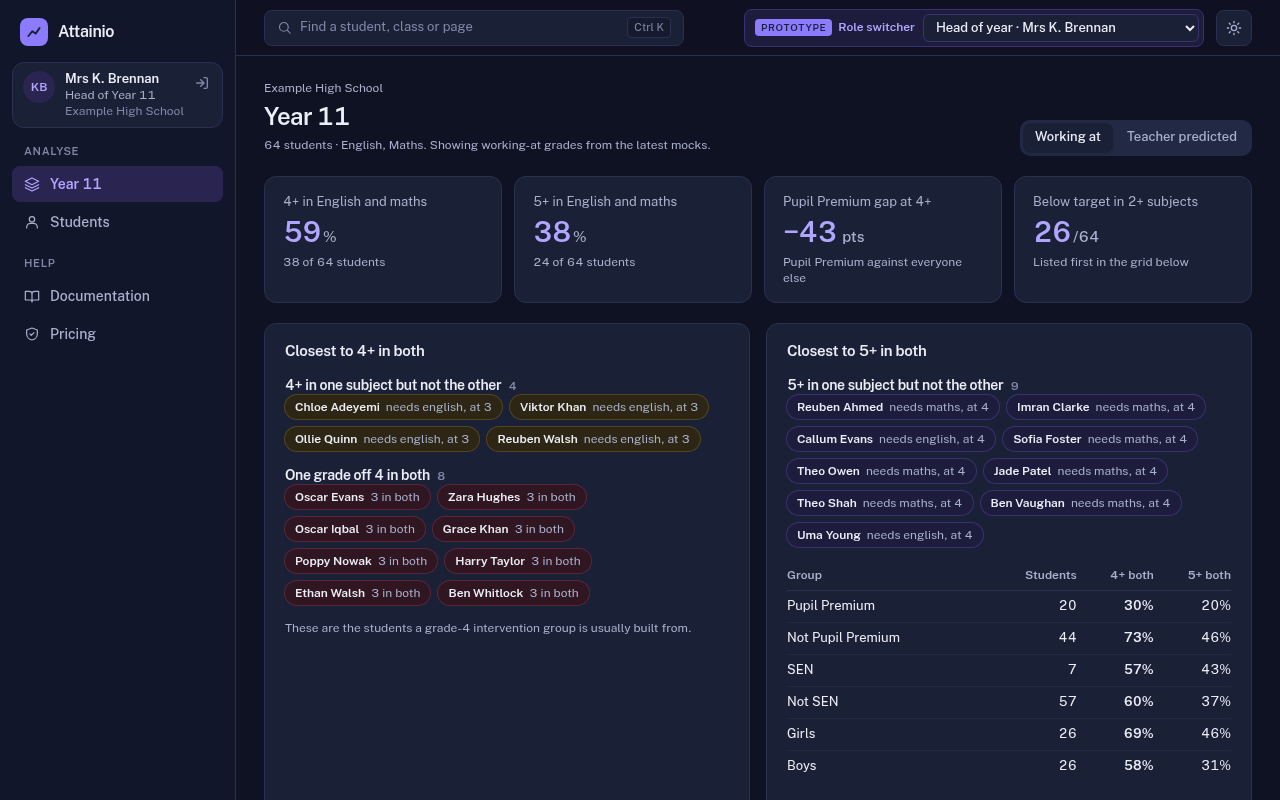
Task: Open Zara Hughes 3 in both chip
Action: [x=512, y=497]
